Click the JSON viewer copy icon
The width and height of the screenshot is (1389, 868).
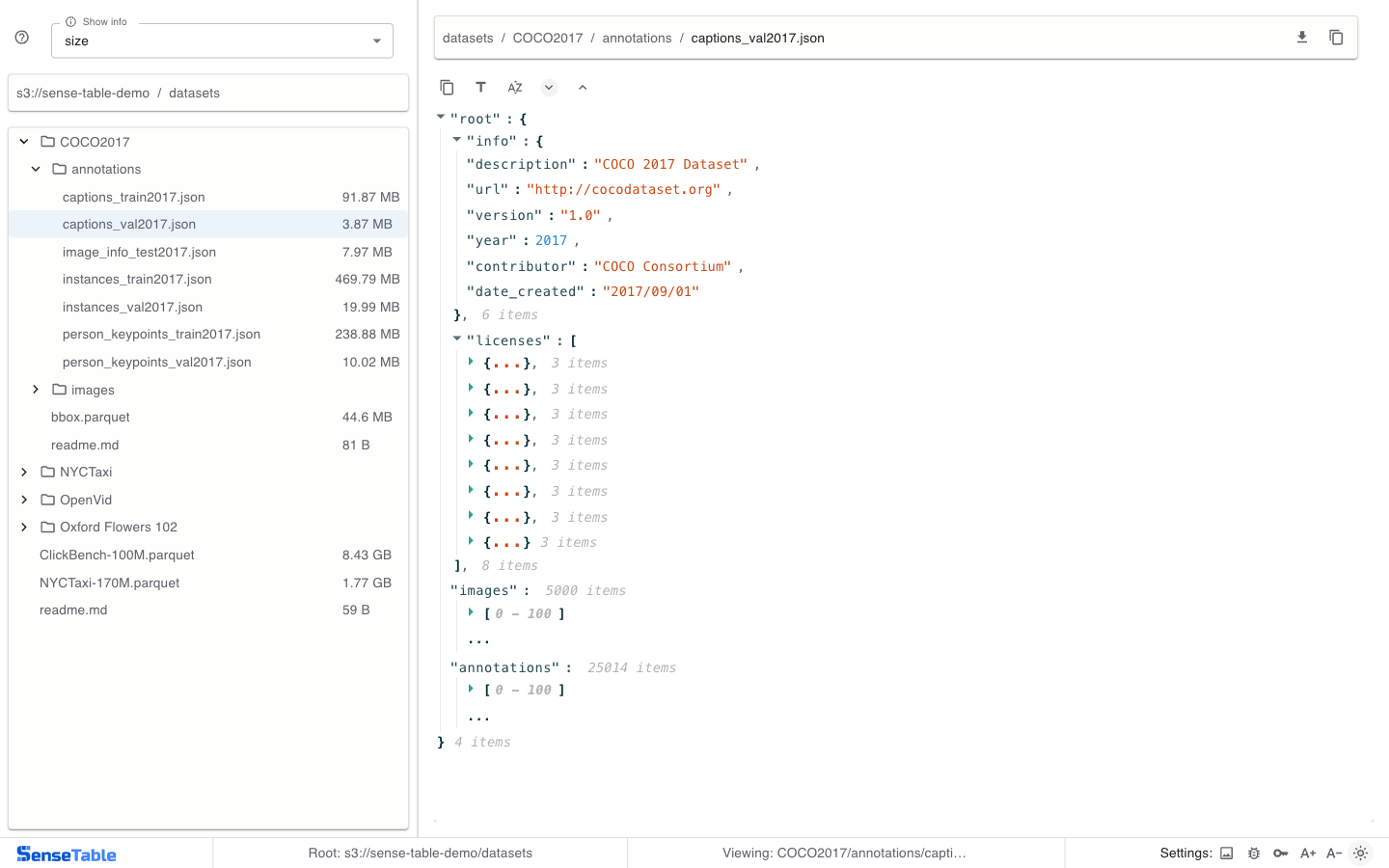point(447,88)
